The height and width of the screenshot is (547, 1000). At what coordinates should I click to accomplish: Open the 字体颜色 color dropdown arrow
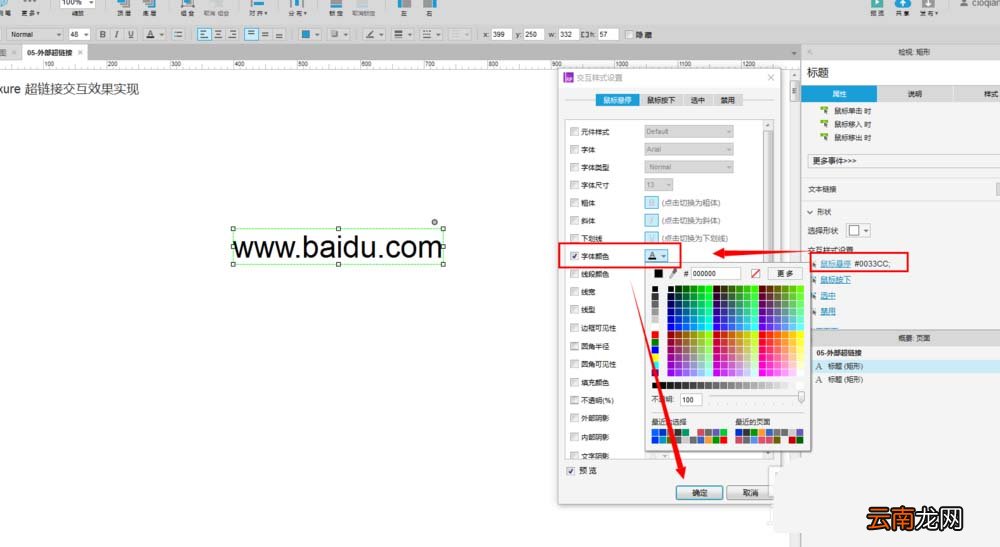coord(664,256)
